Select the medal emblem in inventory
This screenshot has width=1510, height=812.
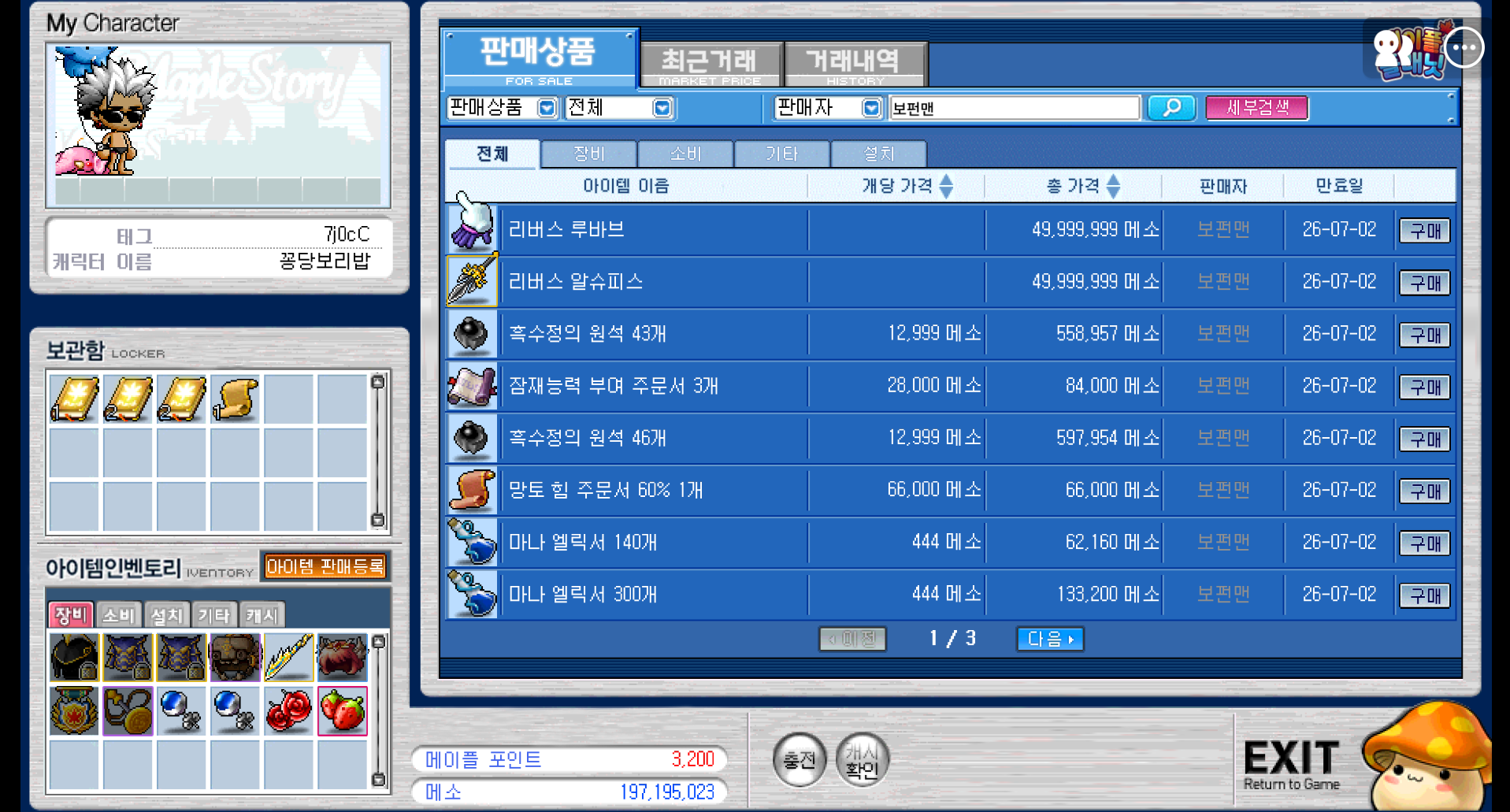pyautogui.click(x=74, y=710)
